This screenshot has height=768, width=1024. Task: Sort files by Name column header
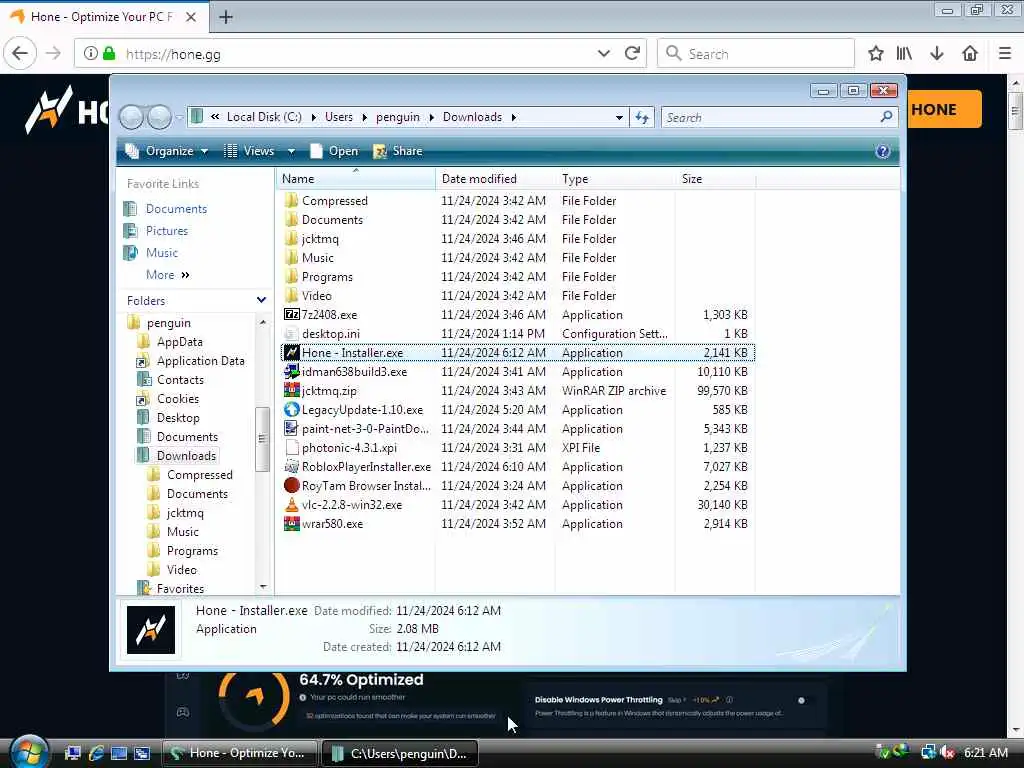(x=355, y=178)
